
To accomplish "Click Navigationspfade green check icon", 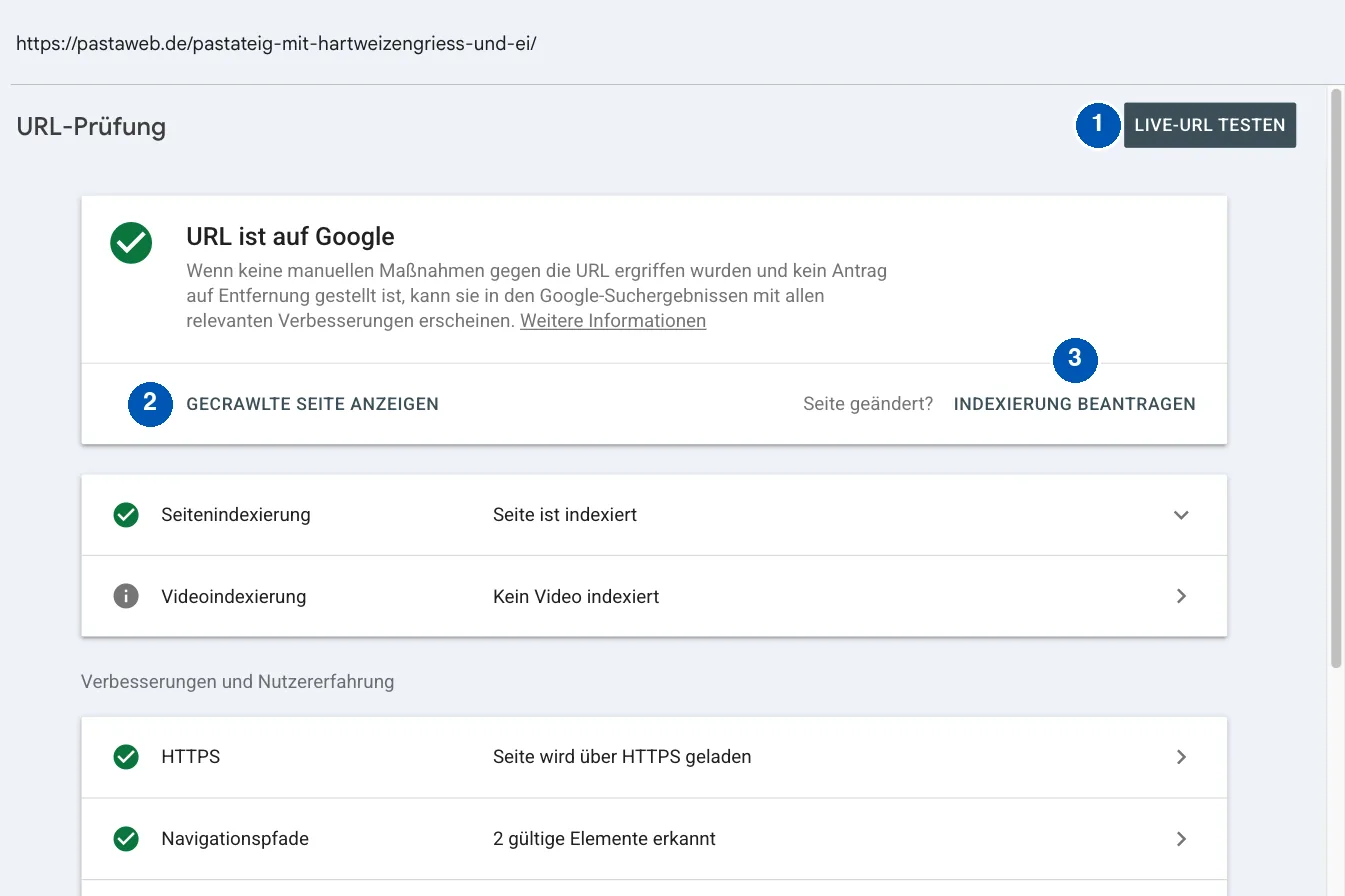I will pos(126,838).
